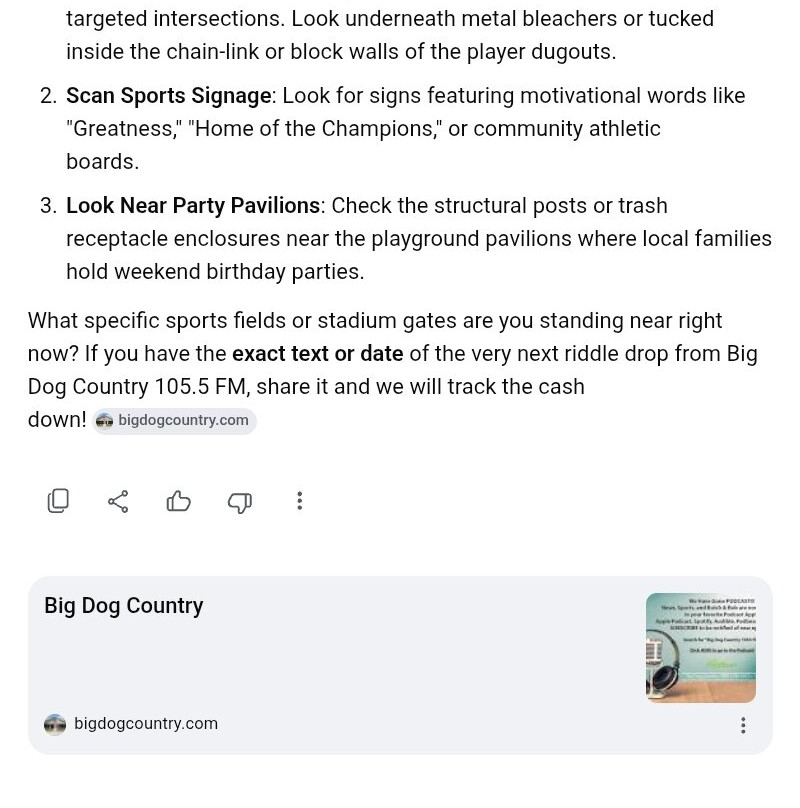Click the favicon inside the inline source chip
800x808 pixels.
(x=105, y=420)
